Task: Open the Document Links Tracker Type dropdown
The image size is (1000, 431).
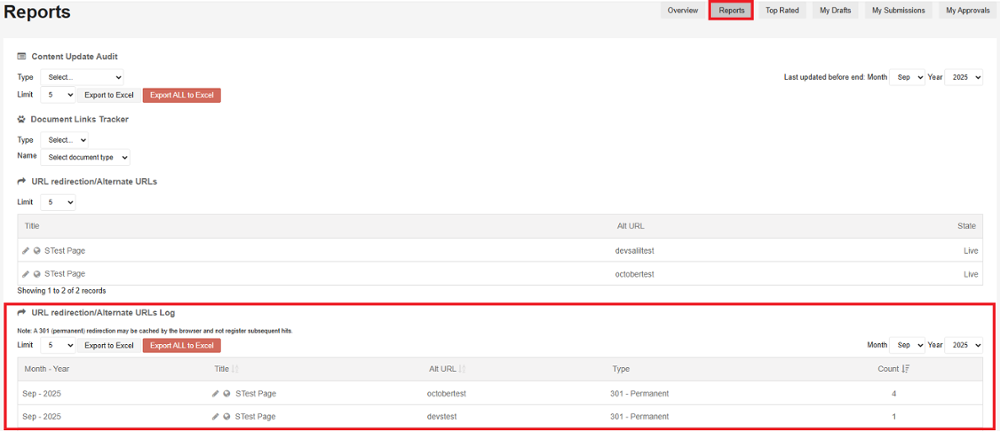Action: (65, 140)
